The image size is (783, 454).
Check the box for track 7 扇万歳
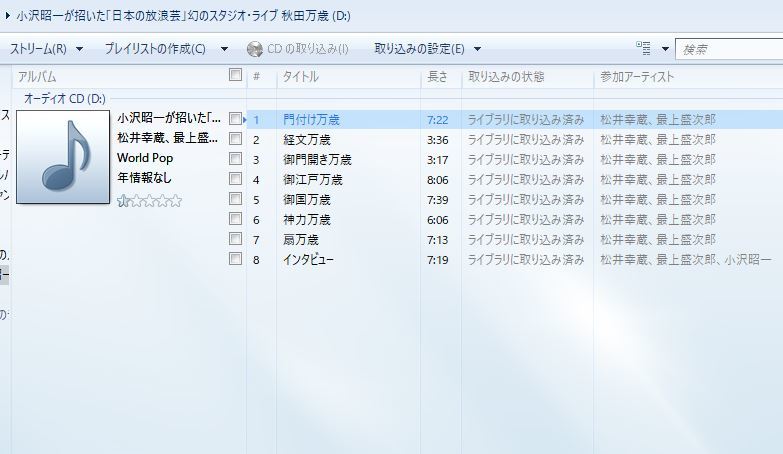[x=235, y=239]
